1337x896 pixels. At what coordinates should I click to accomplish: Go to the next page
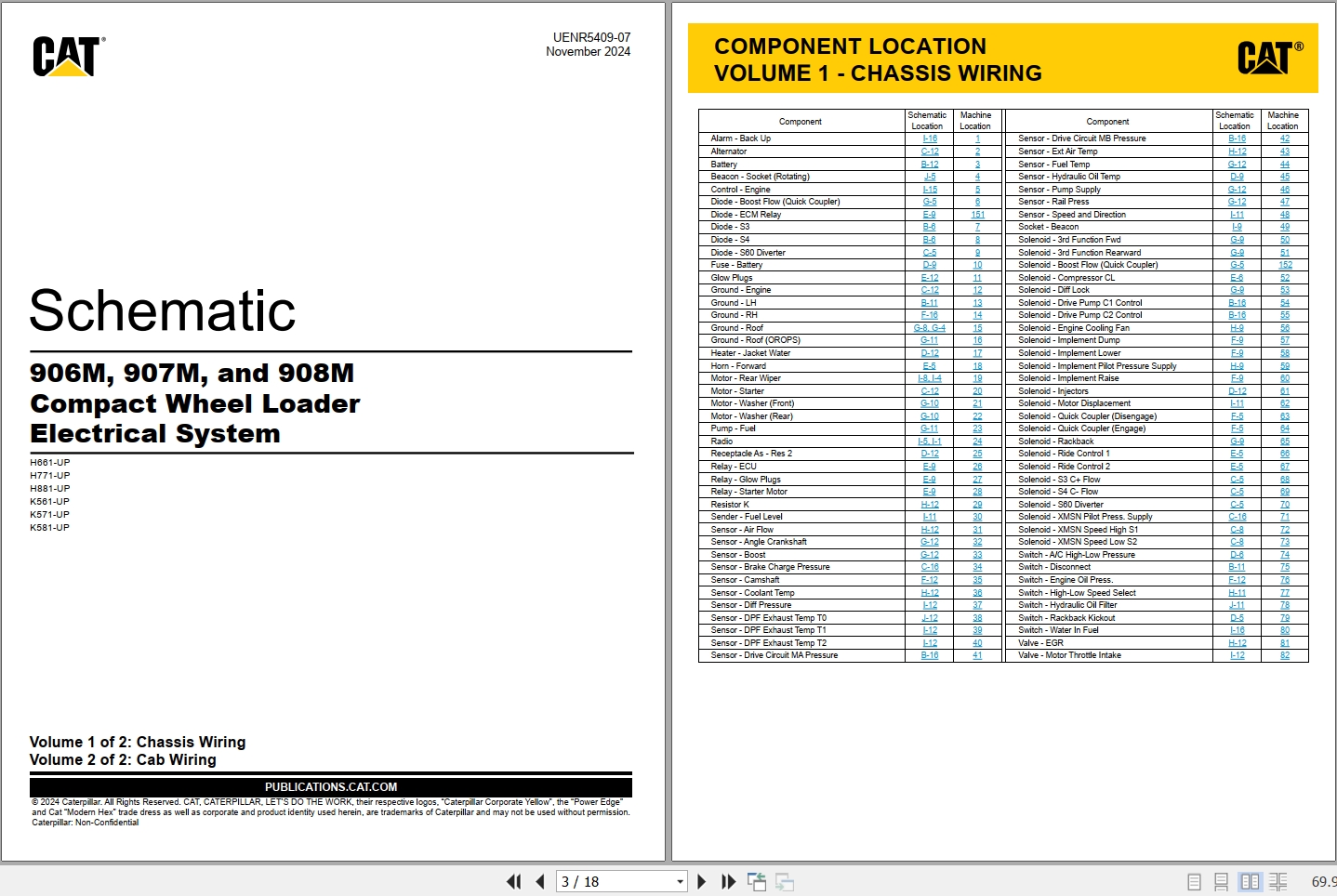702,881
